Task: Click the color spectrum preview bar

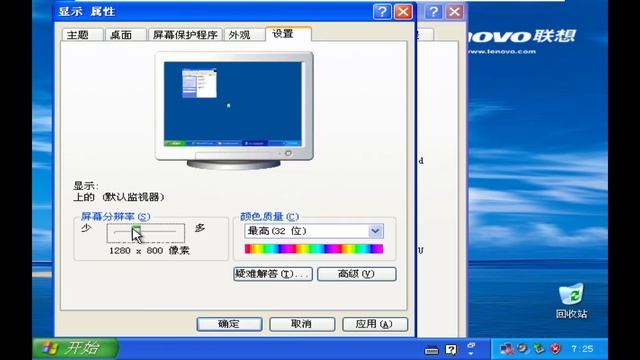Action: coord(313,249)
